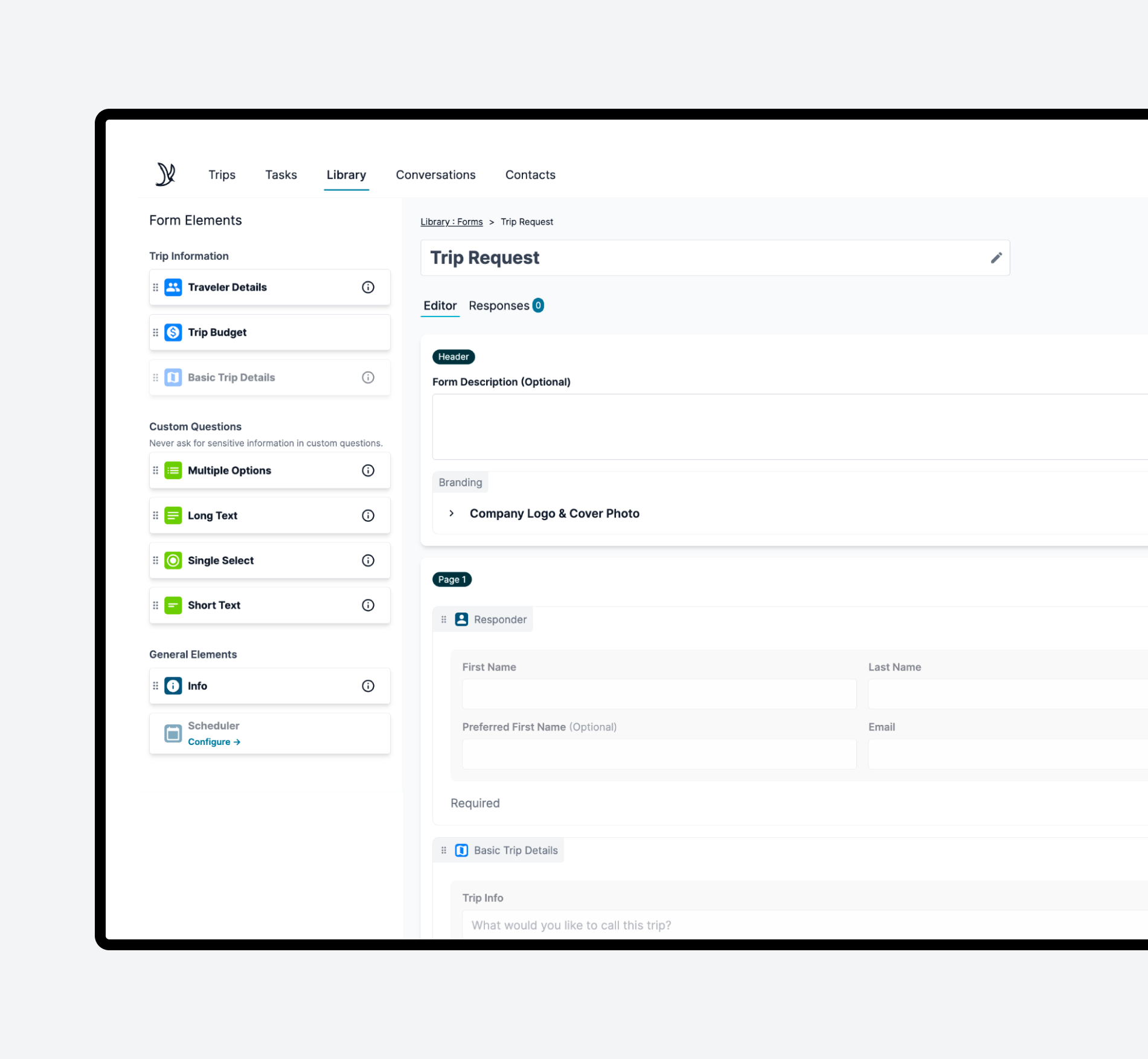Screen dimensions: 1148x1059
Task: Click the Form Description text area
Action: pos(790,427)
